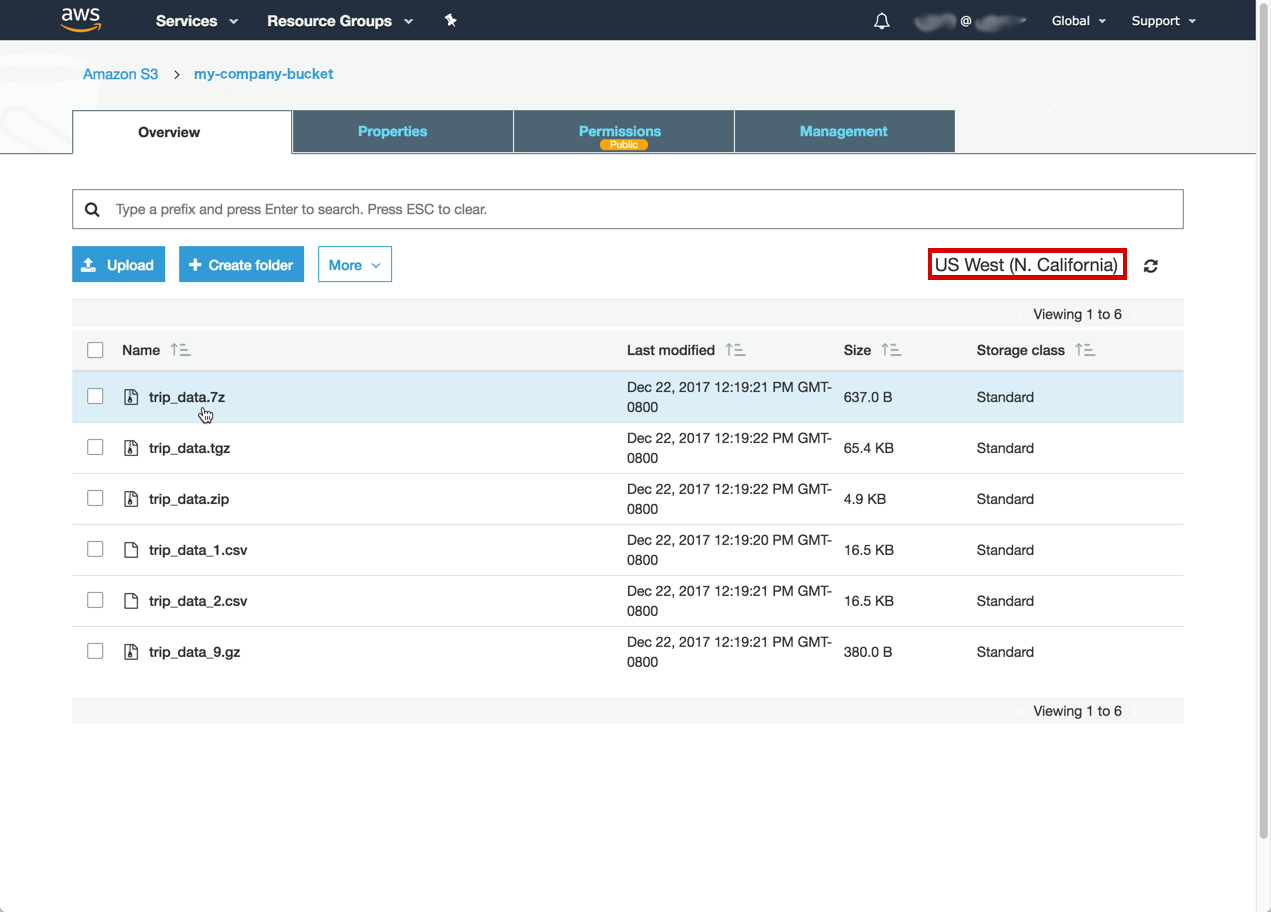Screen dimensions: 1271x912
Task: Click the trip_data.zip archive file icon
Action: (131, 499)
